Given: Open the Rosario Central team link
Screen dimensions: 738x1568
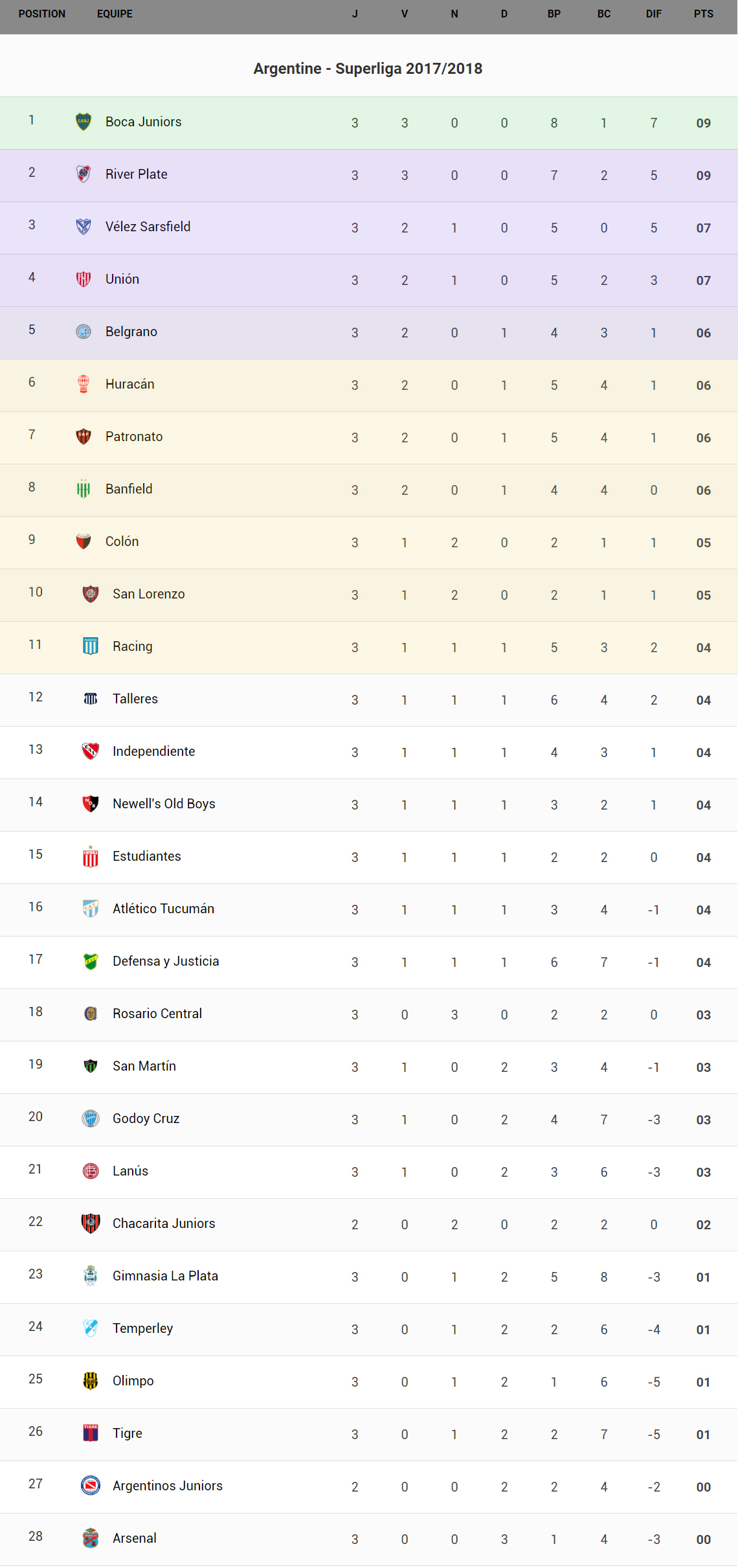Looking at the screenshot, I should pos(157,1014).
